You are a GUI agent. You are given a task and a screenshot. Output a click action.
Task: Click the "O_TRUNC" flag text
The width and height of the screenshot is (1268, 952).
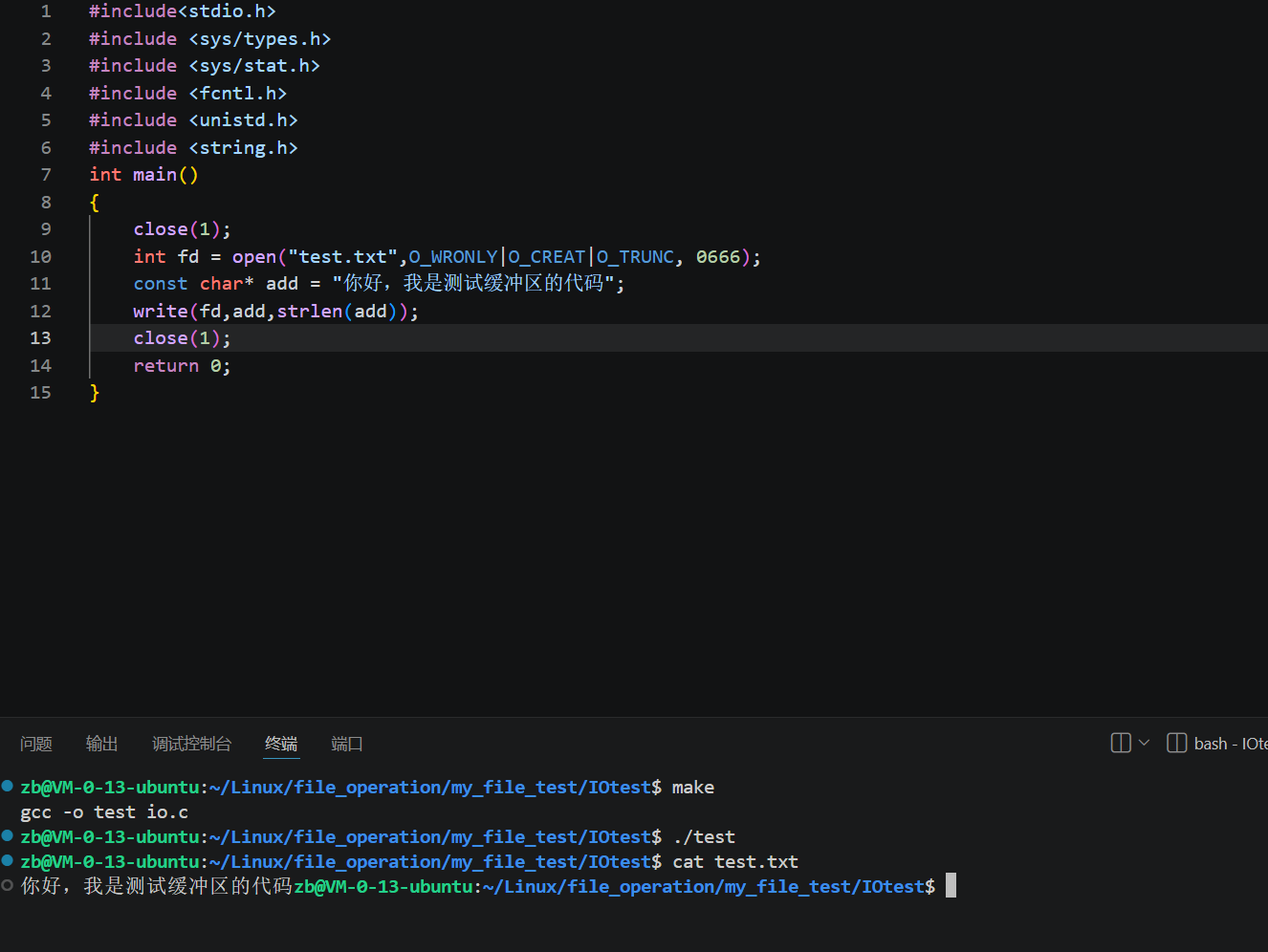[635, 257]
